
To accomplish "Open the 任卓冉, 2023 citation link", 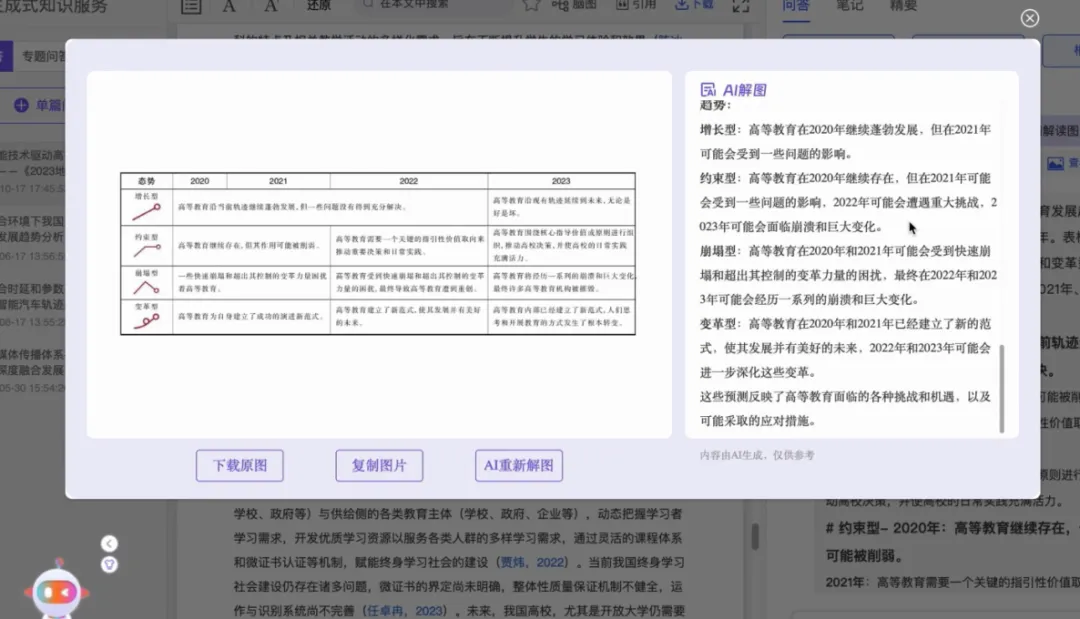I will point(404,611).
